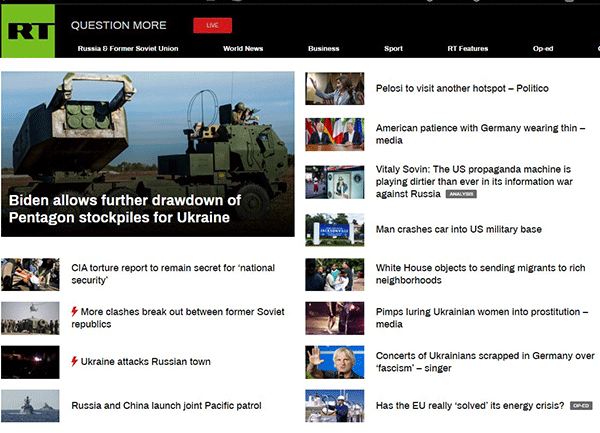Open Man crashes car into military base article
600x433 pixels.
pos(458,229)
